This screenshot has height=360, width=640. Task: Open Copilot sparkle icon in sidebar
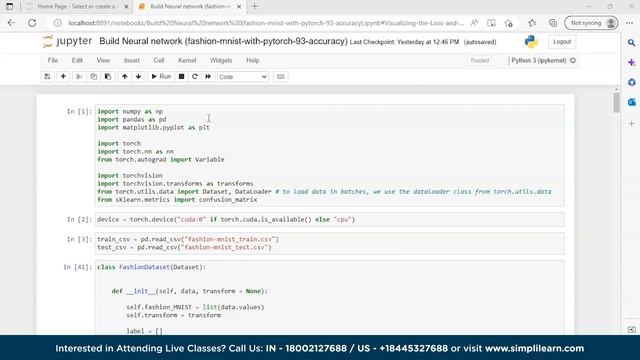(x=631, y=62)
